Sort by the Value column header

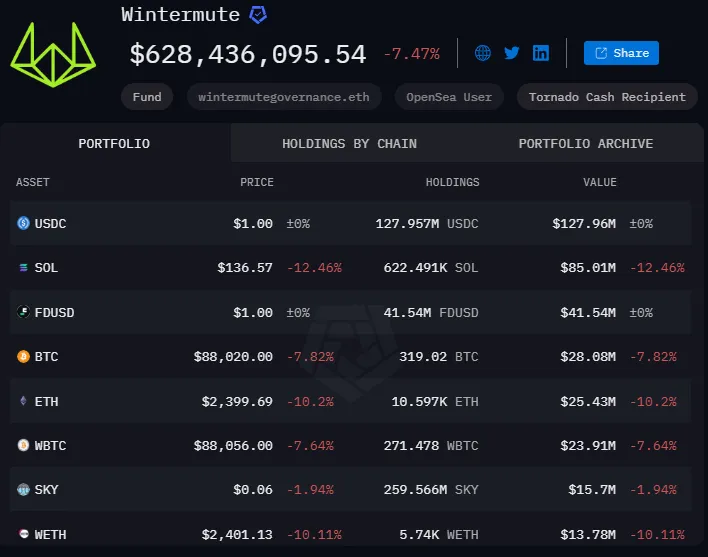click(600, 182)
